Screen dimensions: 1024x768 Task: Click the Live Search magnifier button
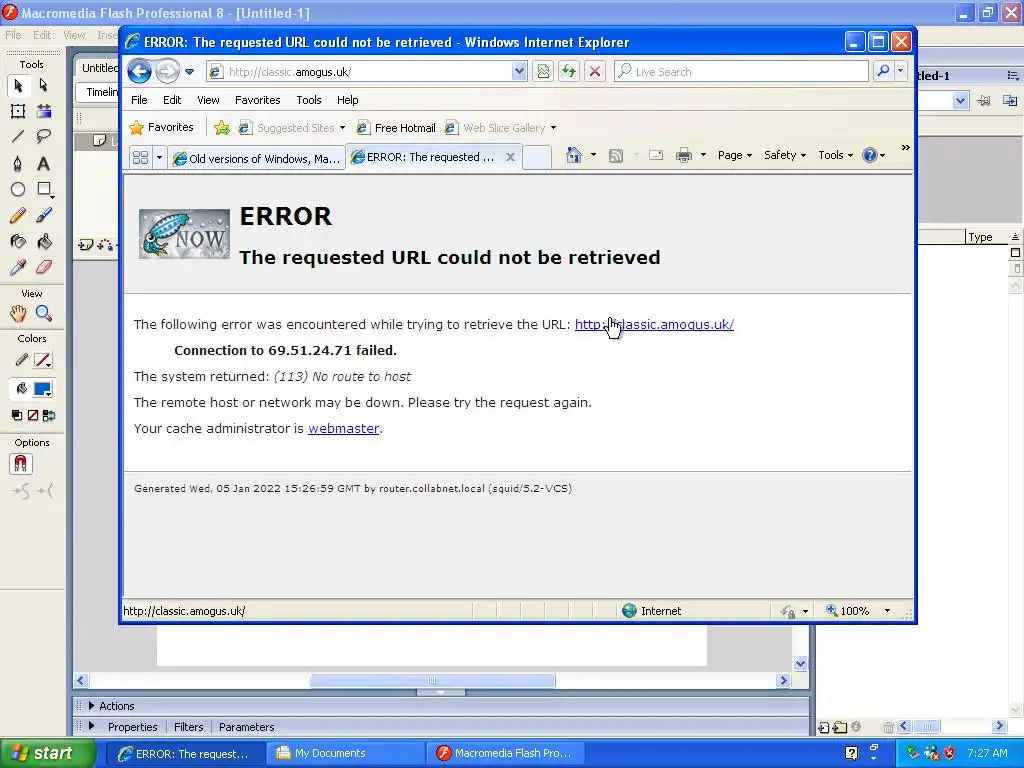pyautogui.click(x=883, y=71)
